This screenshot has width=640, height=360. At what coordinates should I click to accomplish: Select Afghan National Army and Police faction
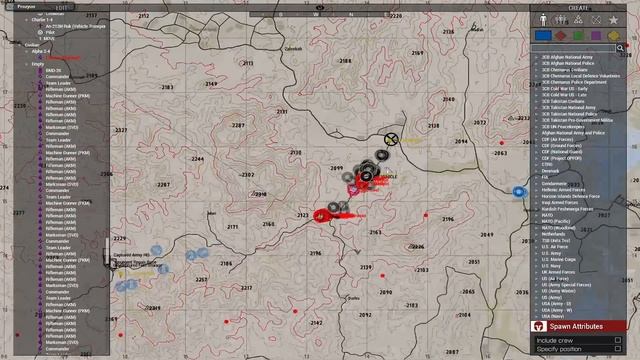573,133
